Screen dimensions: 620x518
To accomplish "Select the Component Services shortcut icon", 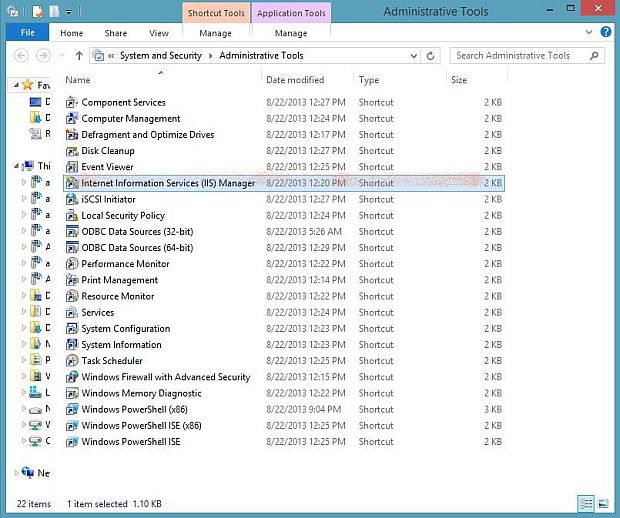I will (x=72, y=102).
